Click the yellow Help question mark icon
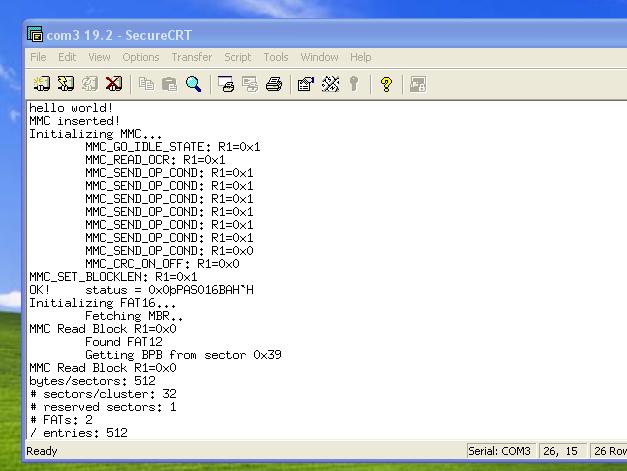 386,84
